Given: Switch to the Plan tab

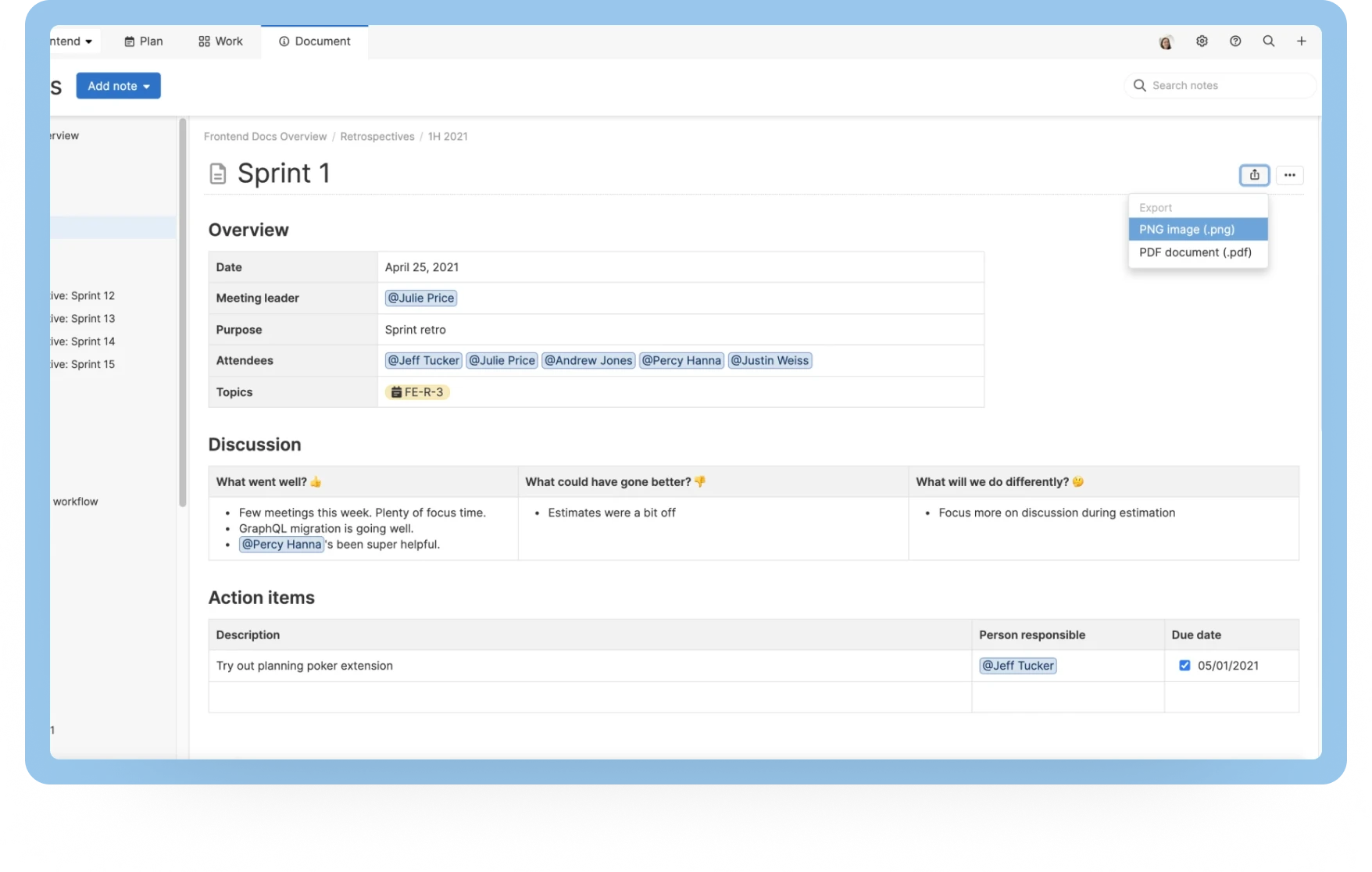Looking at the screenshot, I should (x=144, y=41).
